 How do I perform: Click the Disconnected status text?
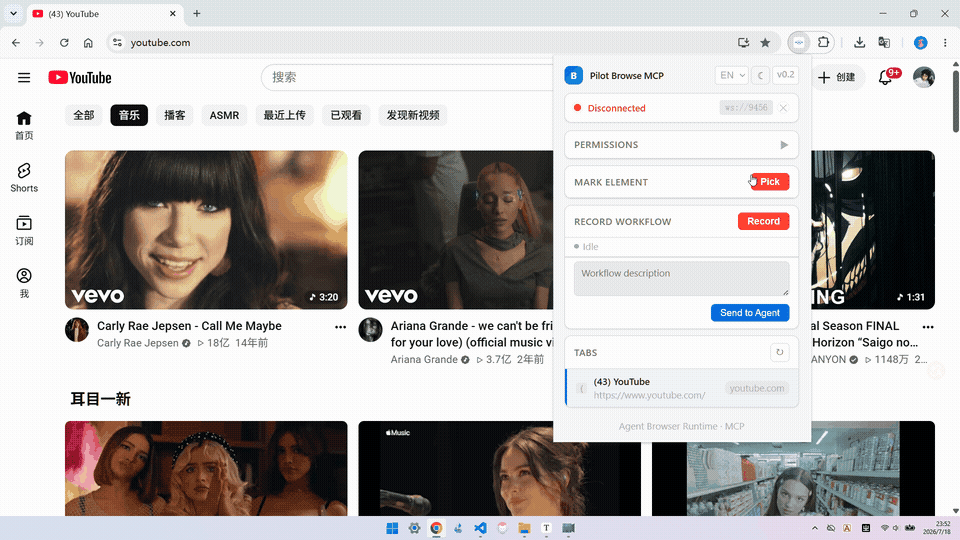point(616,108)
